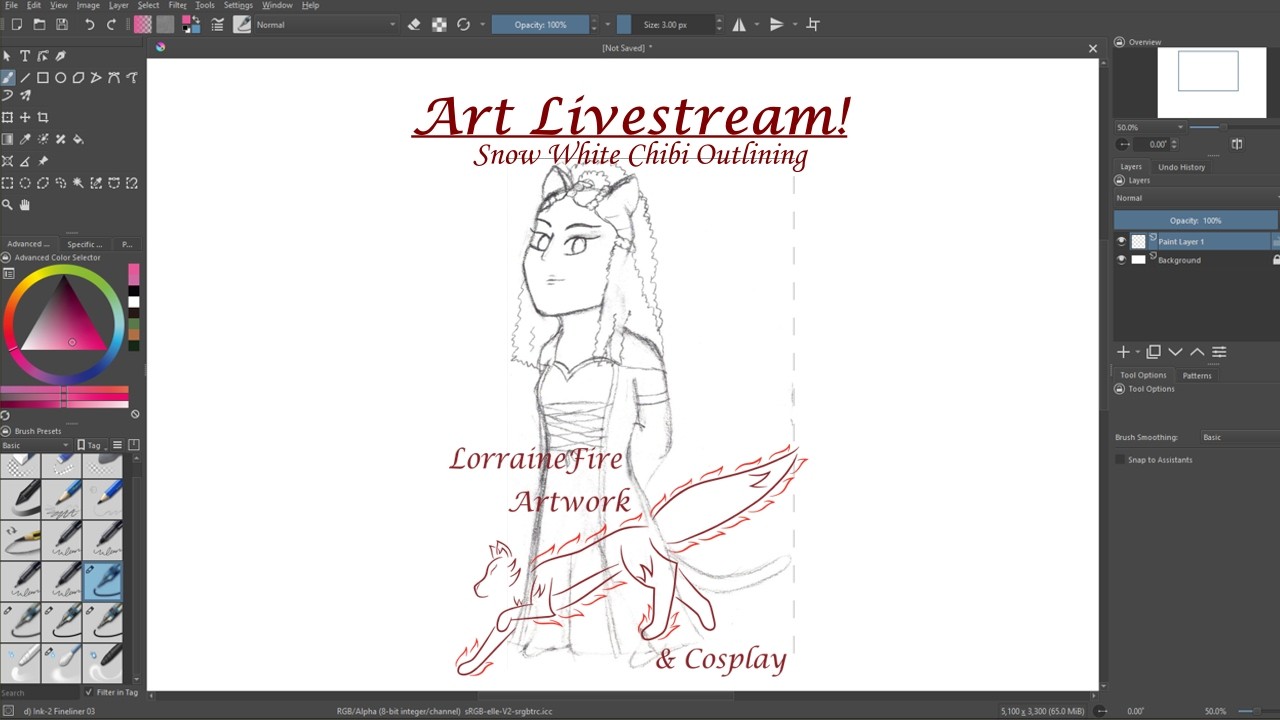Open the Layer menu
Screen dimensions: 1280x720
pos(118,5)
